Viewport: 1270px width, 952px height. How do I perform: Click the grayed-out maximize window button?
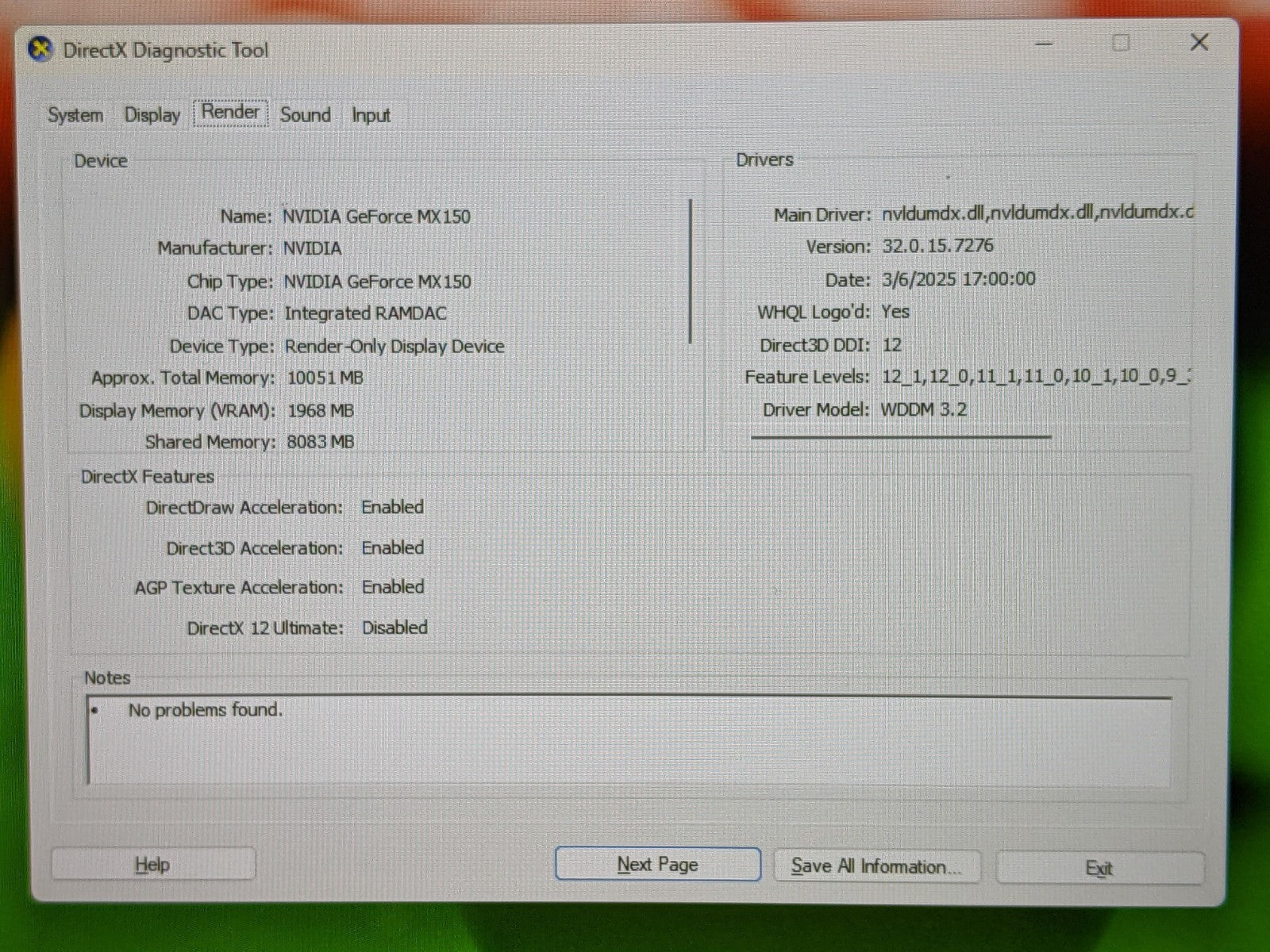tap(1121, 43)
